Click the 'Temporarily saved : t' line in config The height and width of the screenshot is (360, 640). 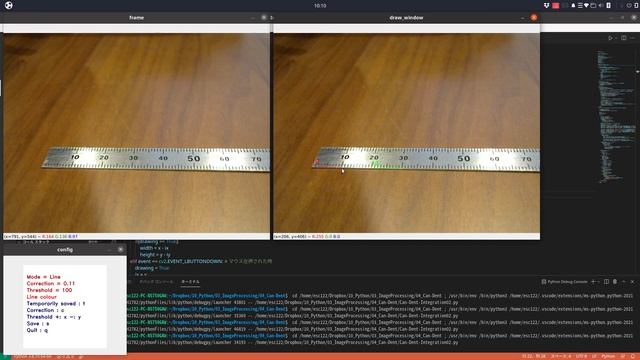(x=56, y=303)
